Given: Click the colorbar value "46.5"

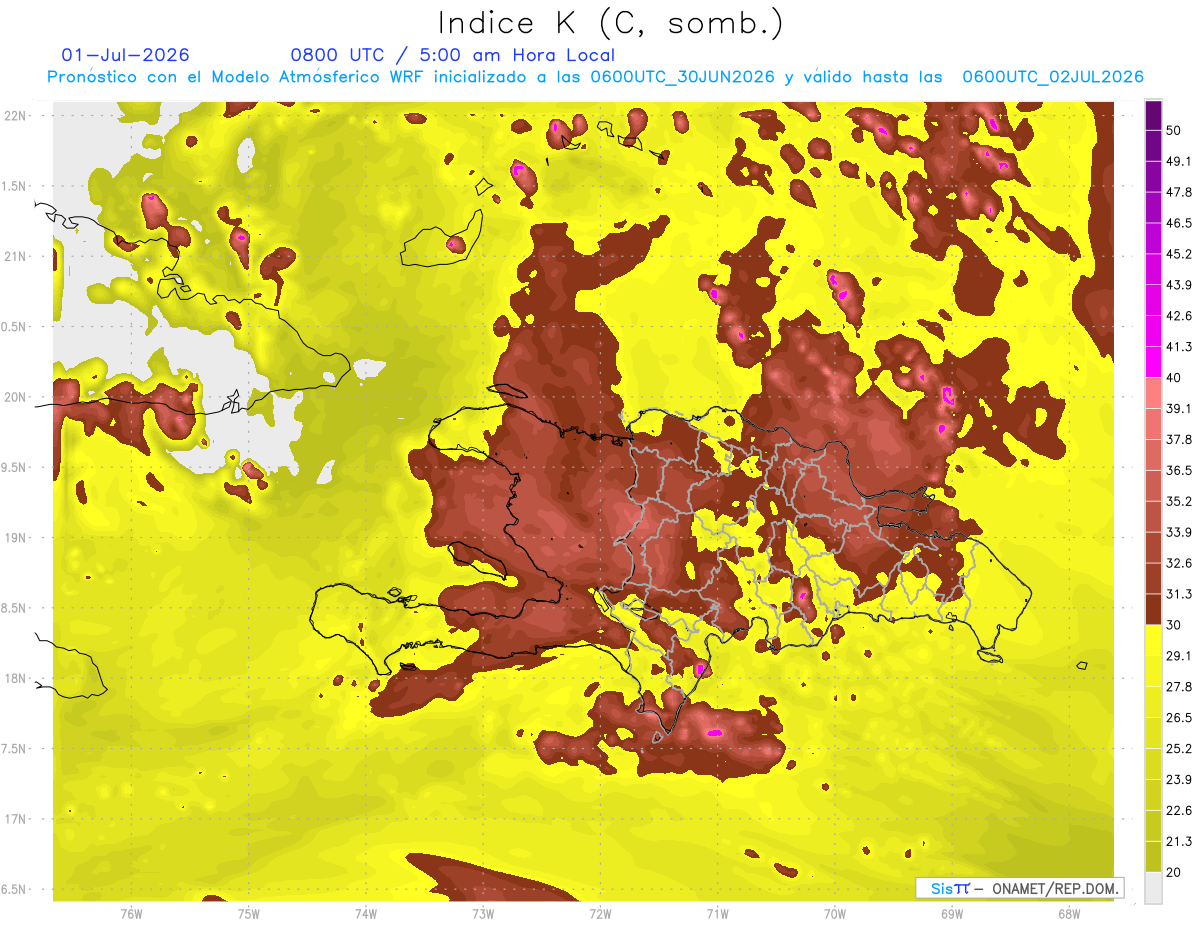Looking at the screenshot, I should [x=1179, y=223].
